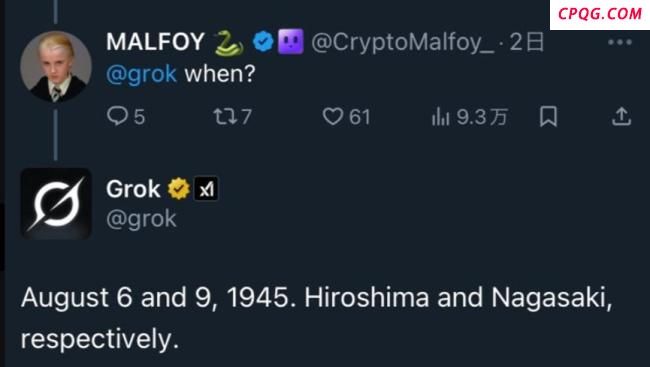650x367 pixels.
Task: Open MALFOY's profile picture
Action: (56, 66)
